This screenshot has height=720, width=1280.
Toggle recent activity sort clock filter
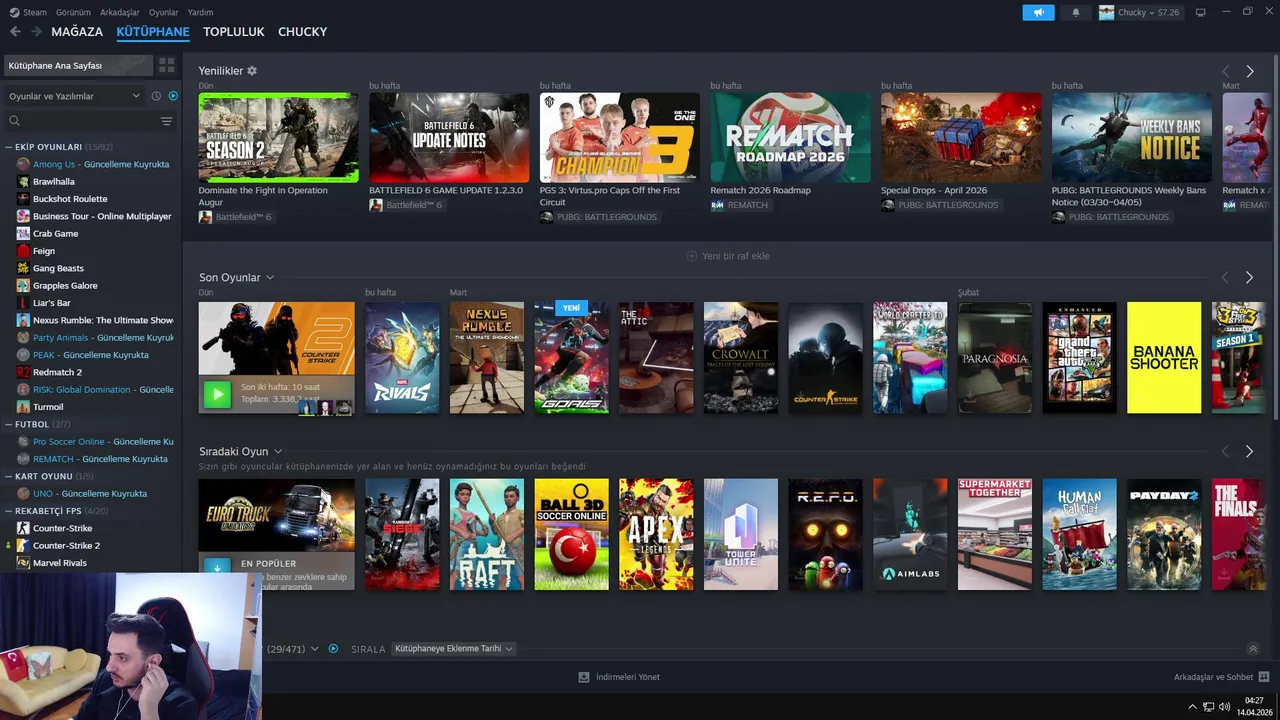coord(156,96)
